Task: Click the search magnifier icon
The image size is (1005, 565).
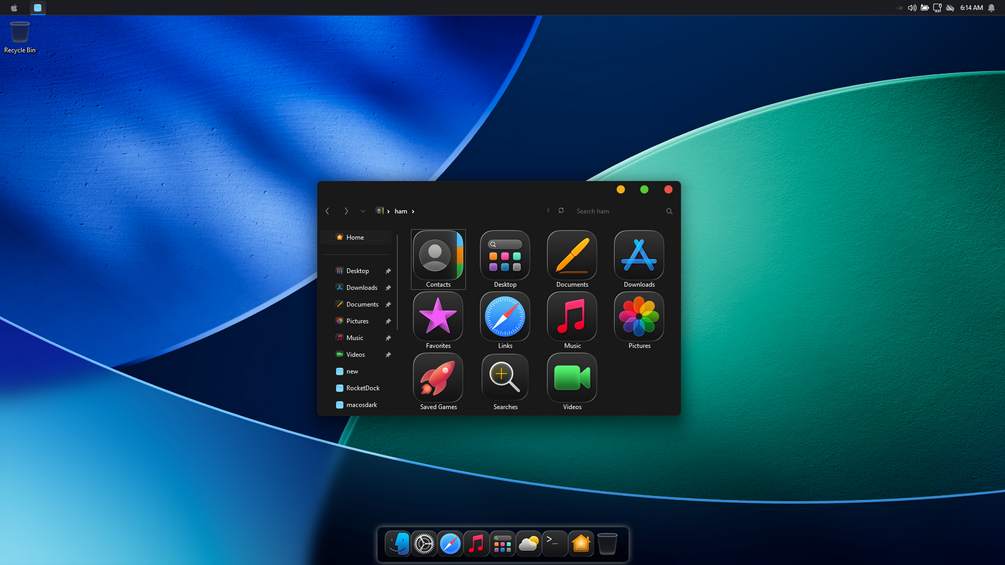Action: [x=669, y=211]
